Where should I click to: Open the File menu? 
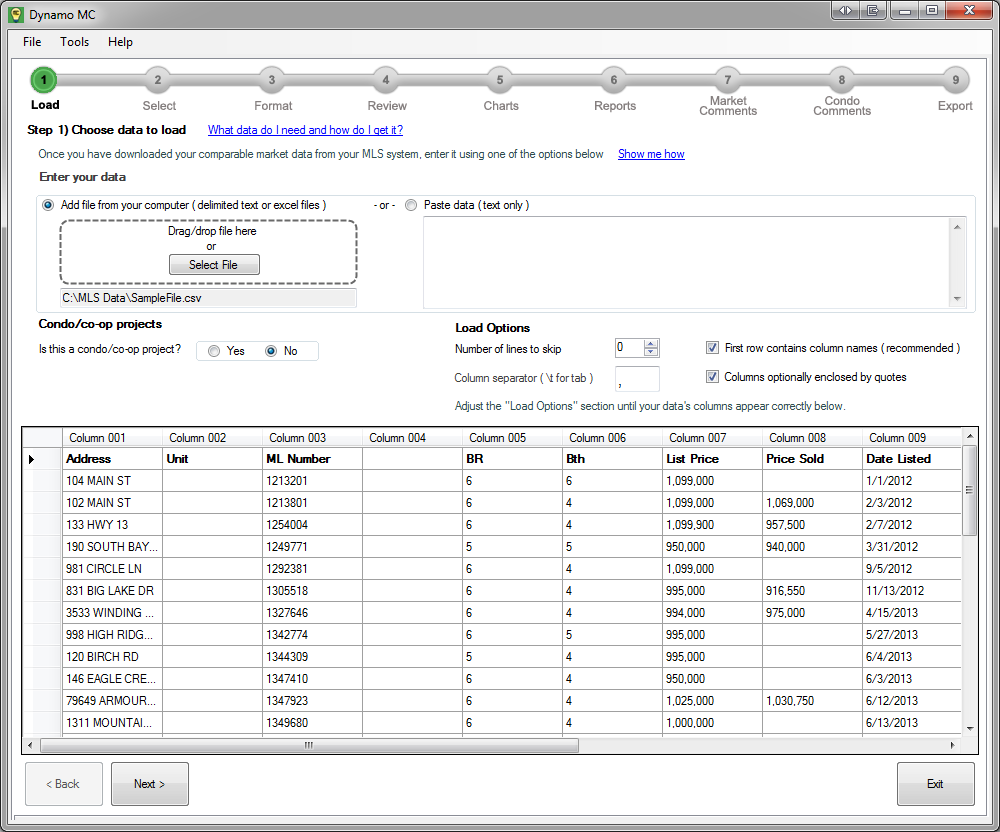coord(32,42)
